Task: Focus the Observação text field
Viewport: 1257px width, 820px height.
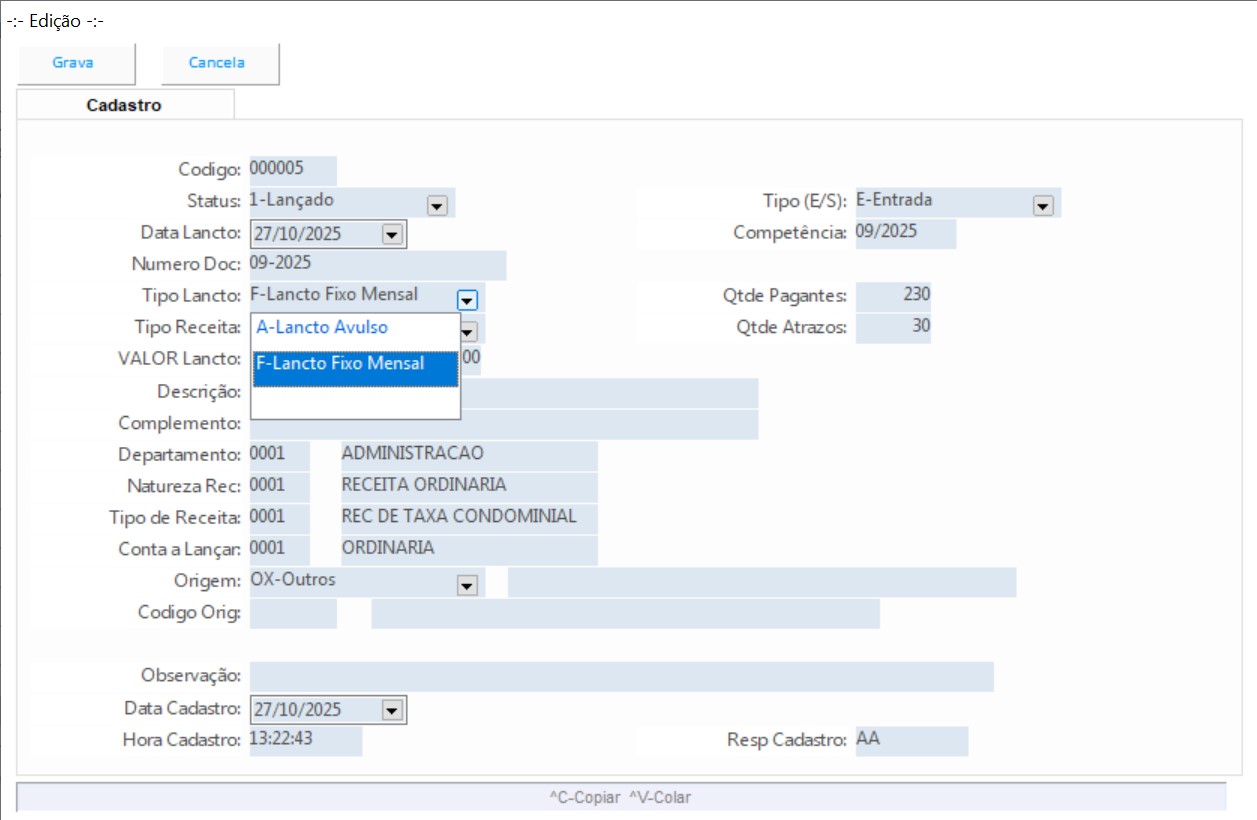Action: pos(620,676)
